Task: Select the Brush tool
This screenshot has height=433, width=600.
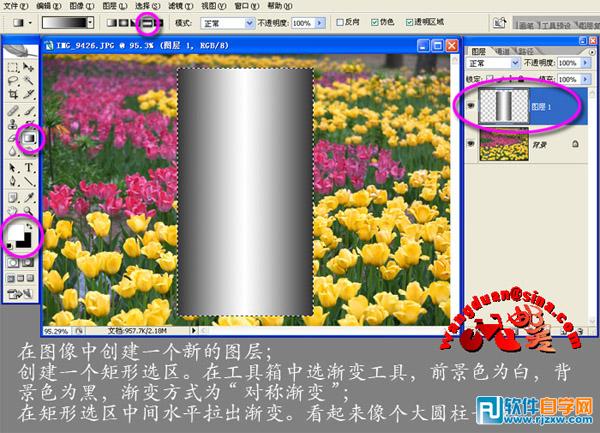Action: click(28, 111)
